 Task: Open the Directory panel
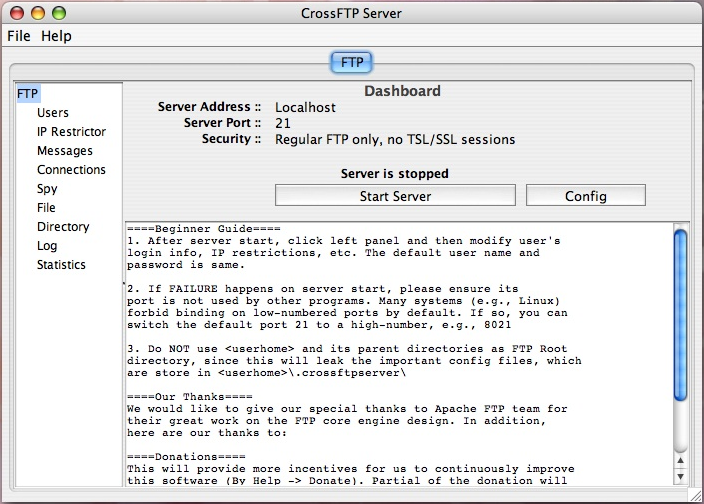coord(63,227)
